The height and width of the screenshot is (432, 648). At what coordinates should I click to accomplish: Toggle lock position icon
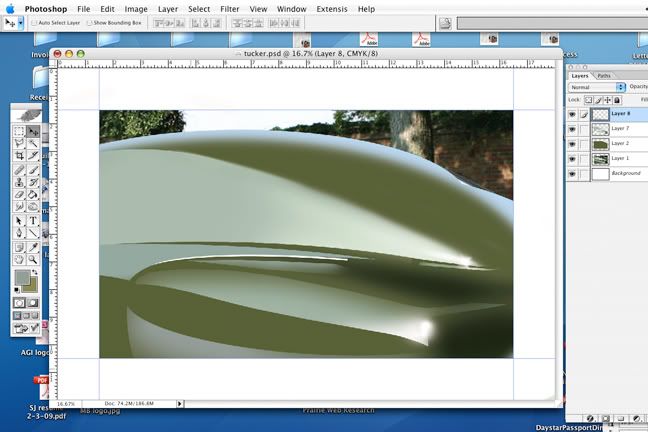coord(608,100)
